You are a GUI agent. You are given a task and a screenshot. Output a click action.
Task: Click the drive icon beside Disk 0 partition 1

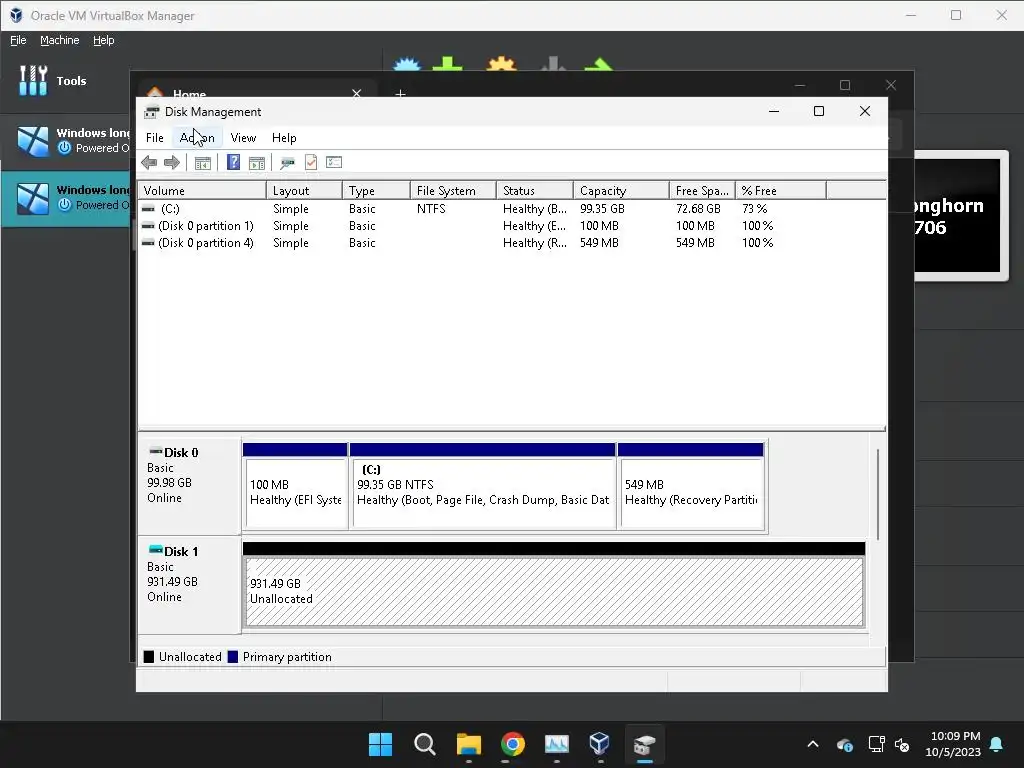click(x=148, y=226)
